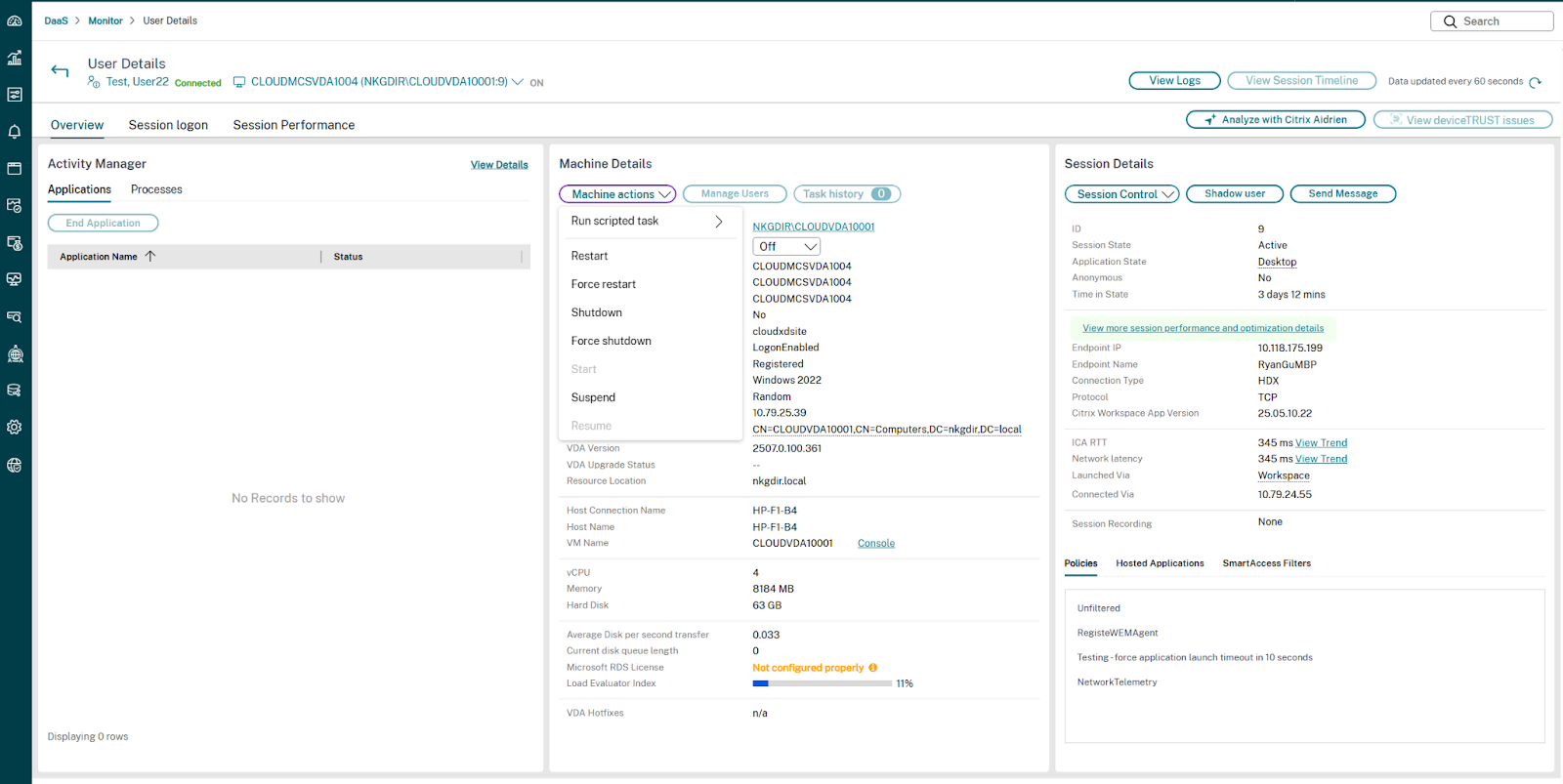Expand the Session Control dropdown
The image size is (1563, 784).
1121,194
